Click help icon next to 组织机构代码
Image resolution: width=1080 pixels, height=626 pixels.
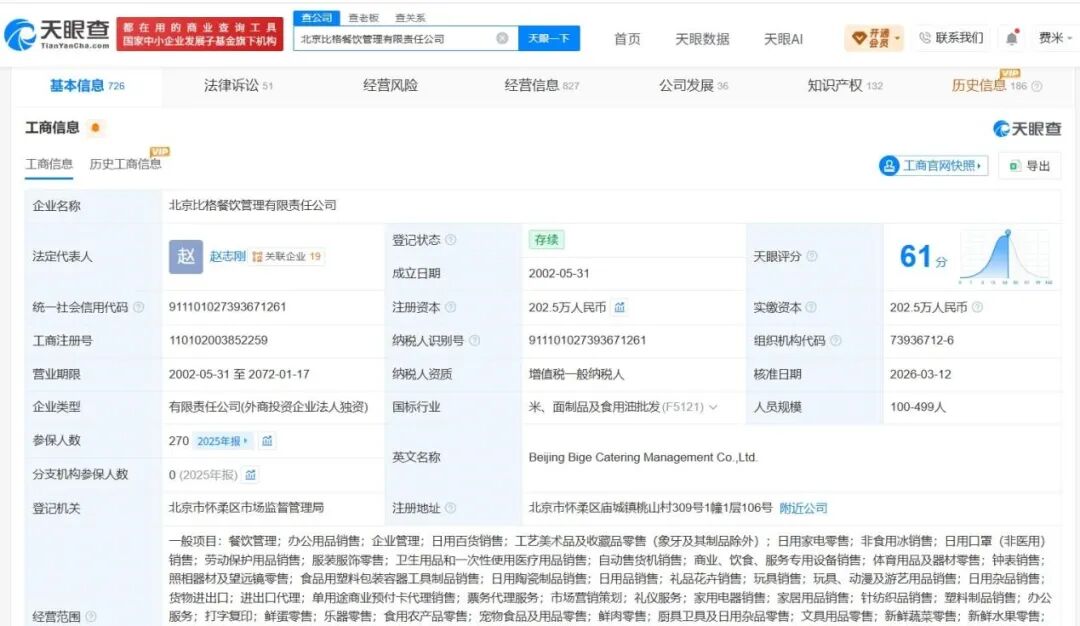[x=835, y=340]
